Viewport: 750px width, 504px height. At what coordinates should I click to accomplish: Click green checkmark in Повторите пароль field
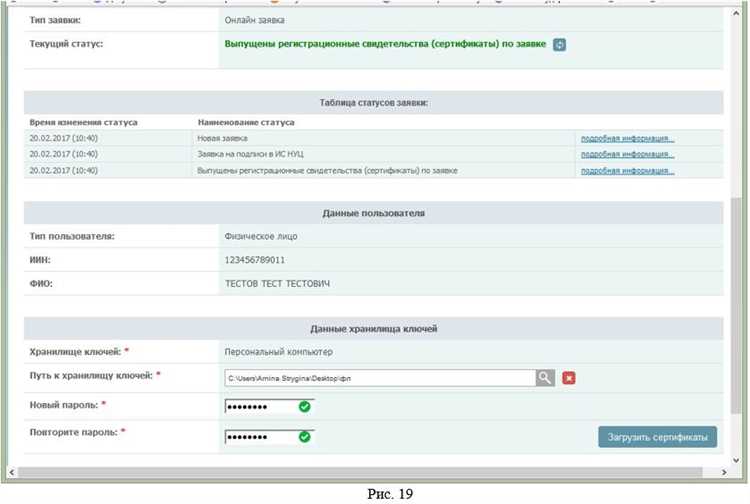[304, 437]
